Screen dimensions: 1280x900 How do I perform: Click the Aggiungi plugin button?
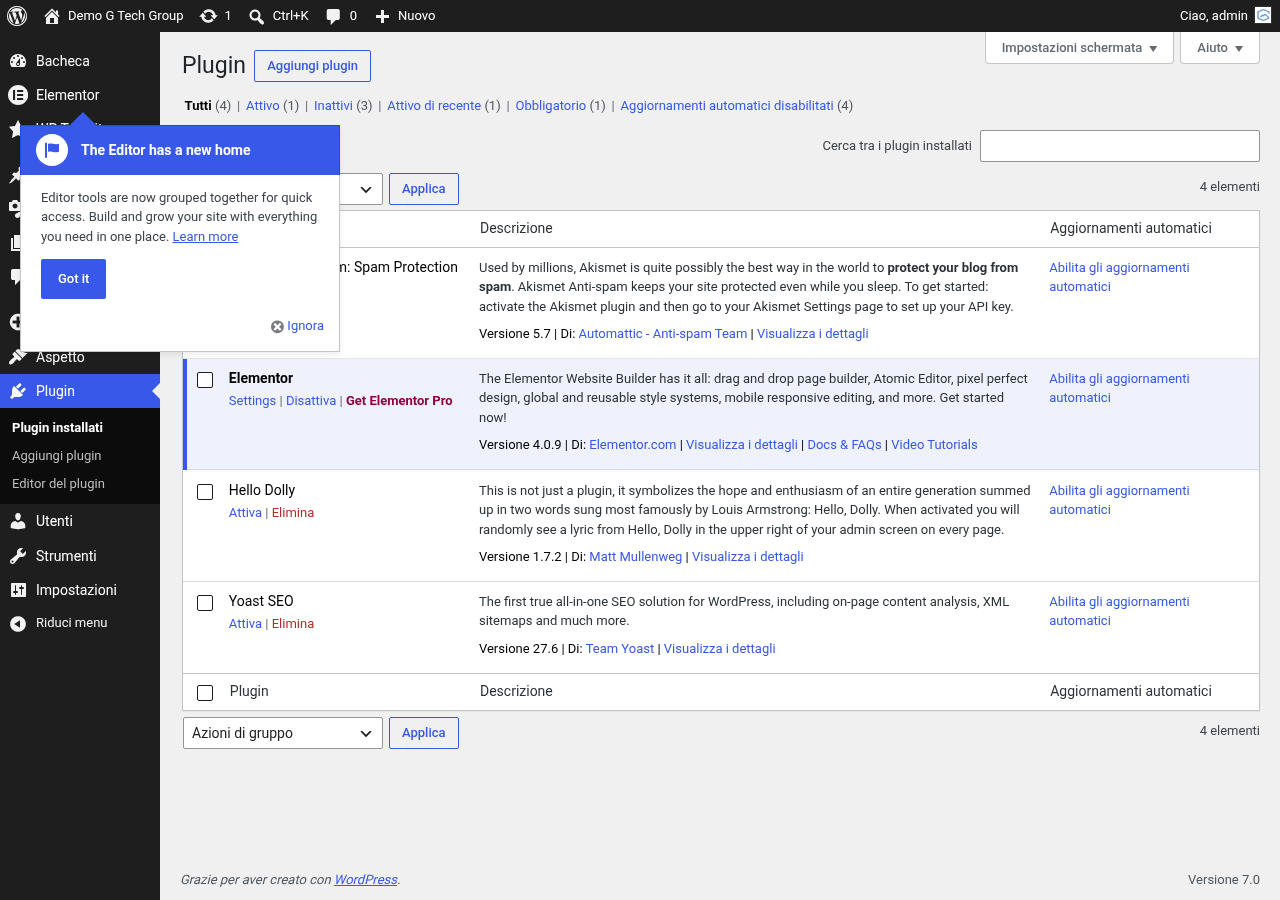312,66
